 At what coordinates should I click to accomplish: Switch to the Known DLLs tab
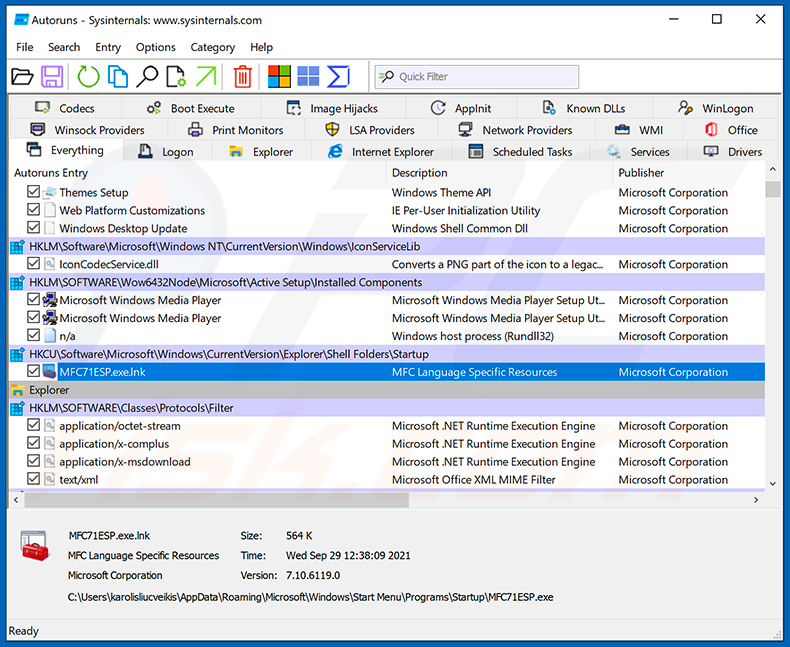coord(585,108)
